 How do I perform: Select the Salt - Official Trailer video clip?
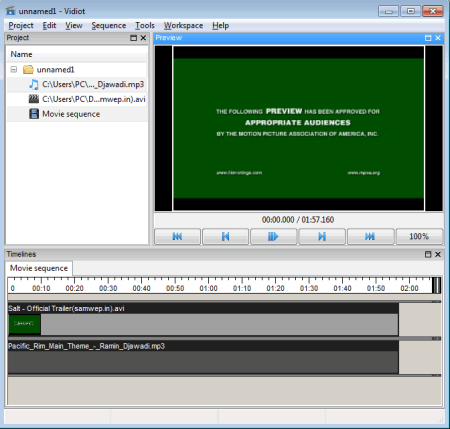coord(203,319)
